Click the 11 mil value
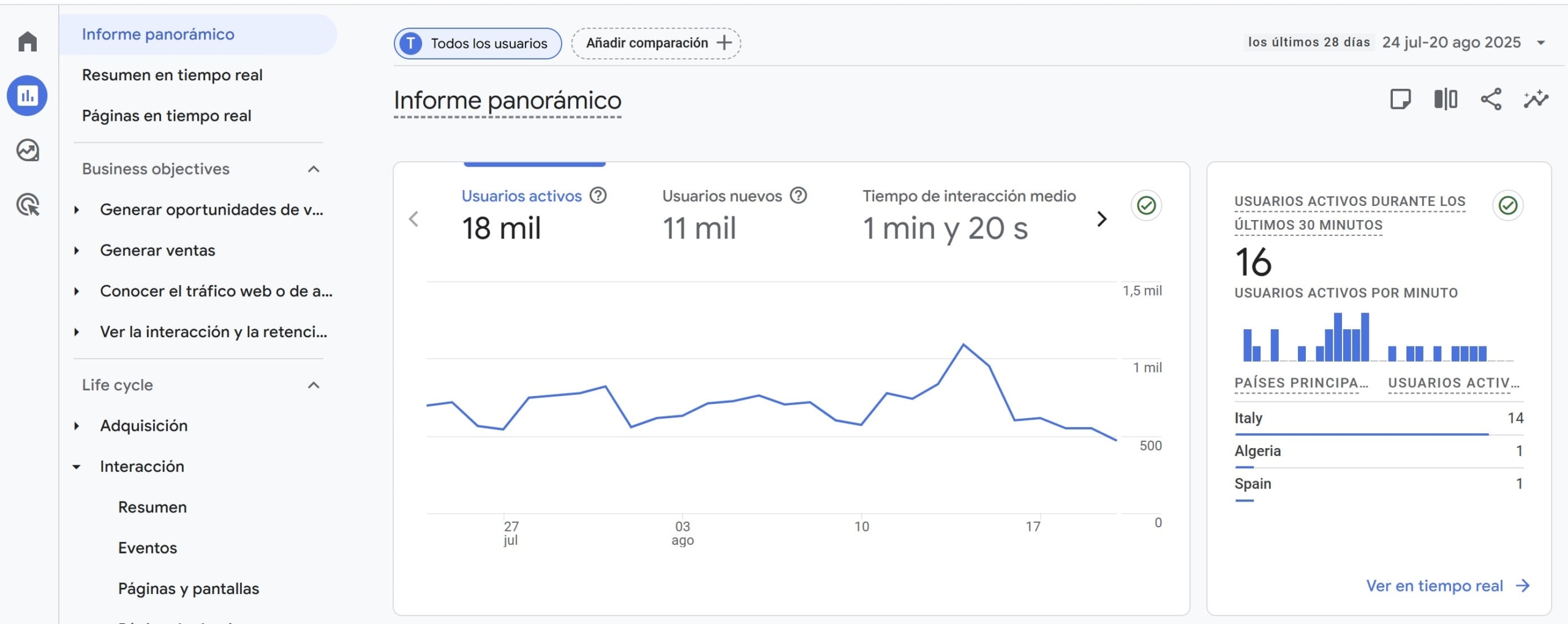Screen dimensions: 1568x624 [699, 229]
